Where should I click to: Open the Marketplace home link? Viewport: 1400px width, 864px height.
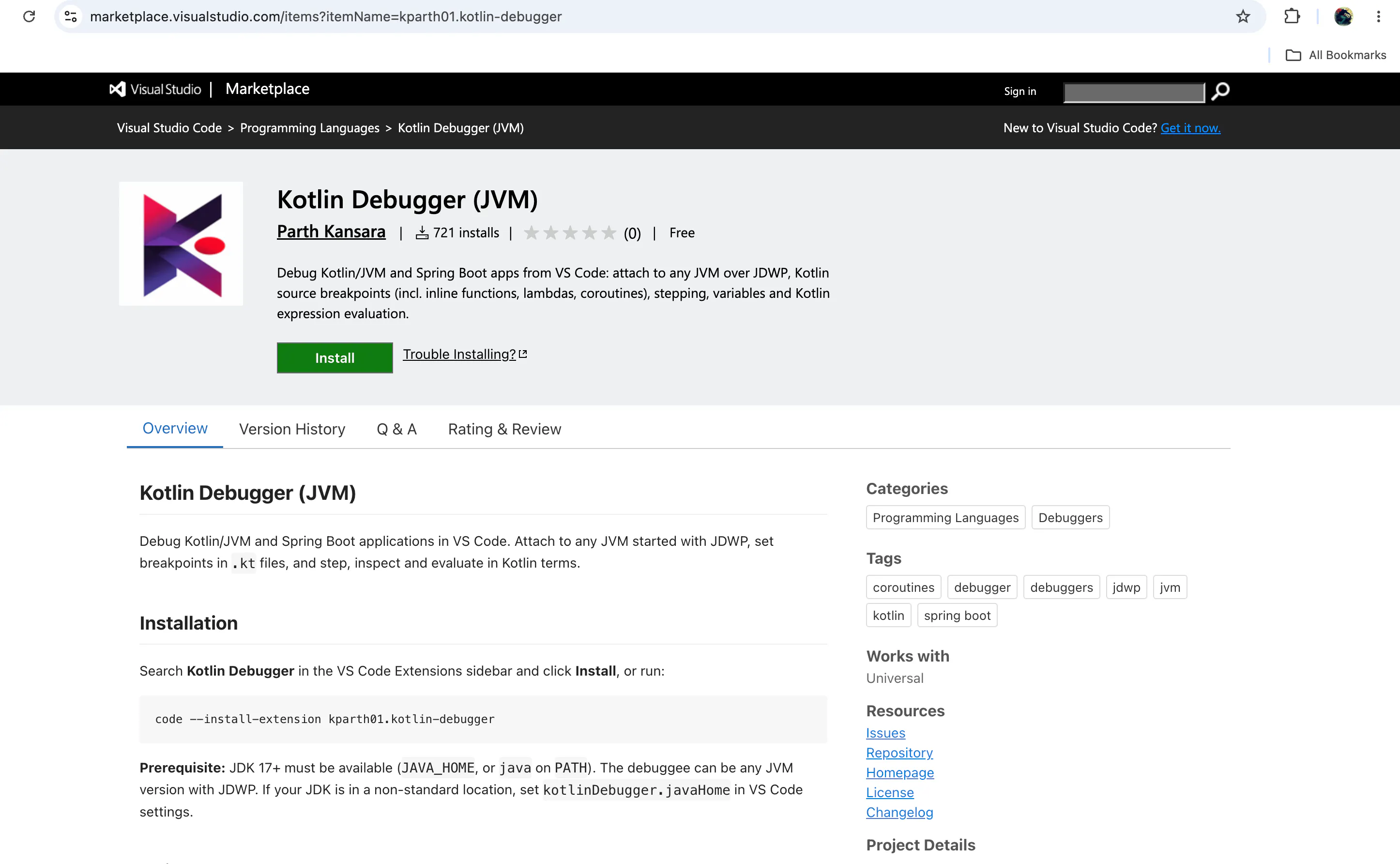267,89
